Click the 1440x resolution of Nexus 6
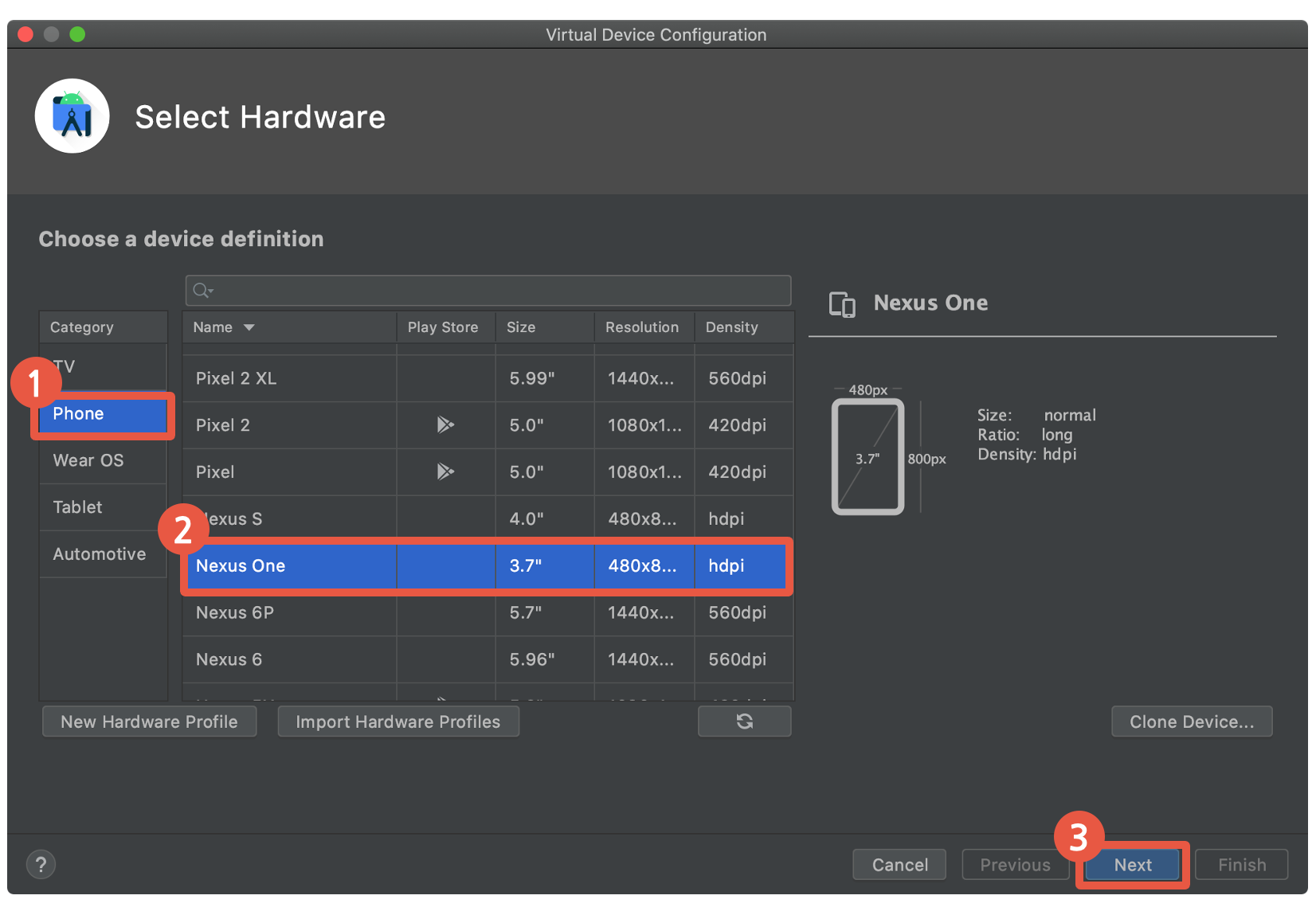 [641, 660]
